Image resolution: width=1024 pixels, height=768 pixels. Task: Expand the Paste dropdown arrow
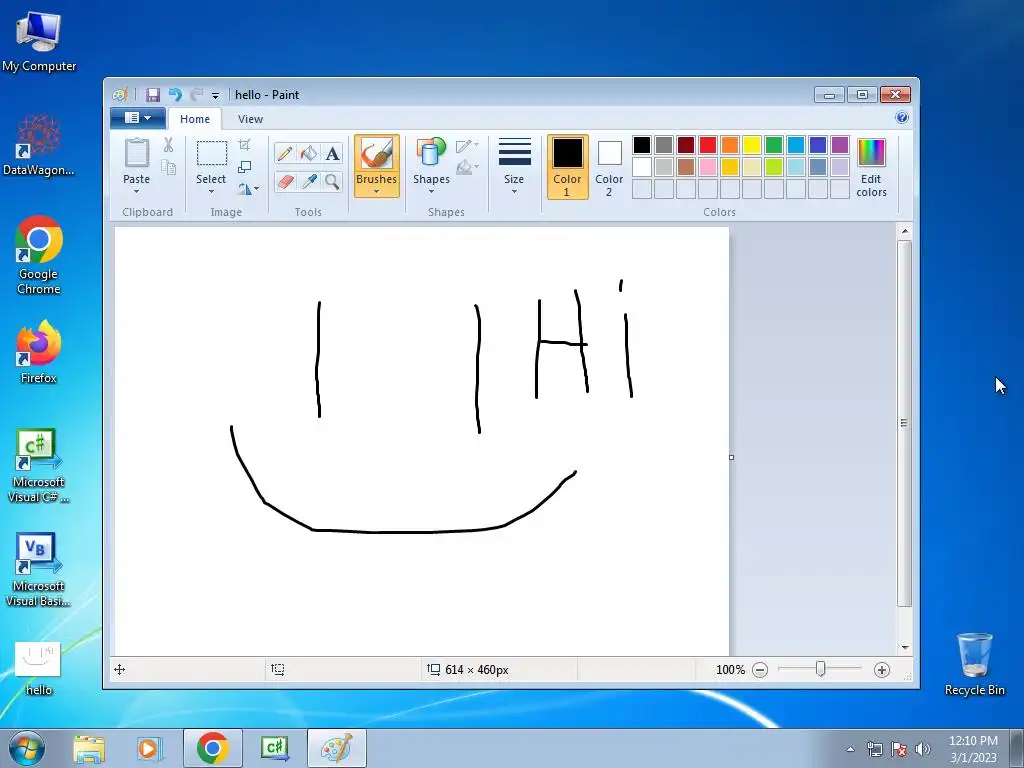(x=136, y=192)
